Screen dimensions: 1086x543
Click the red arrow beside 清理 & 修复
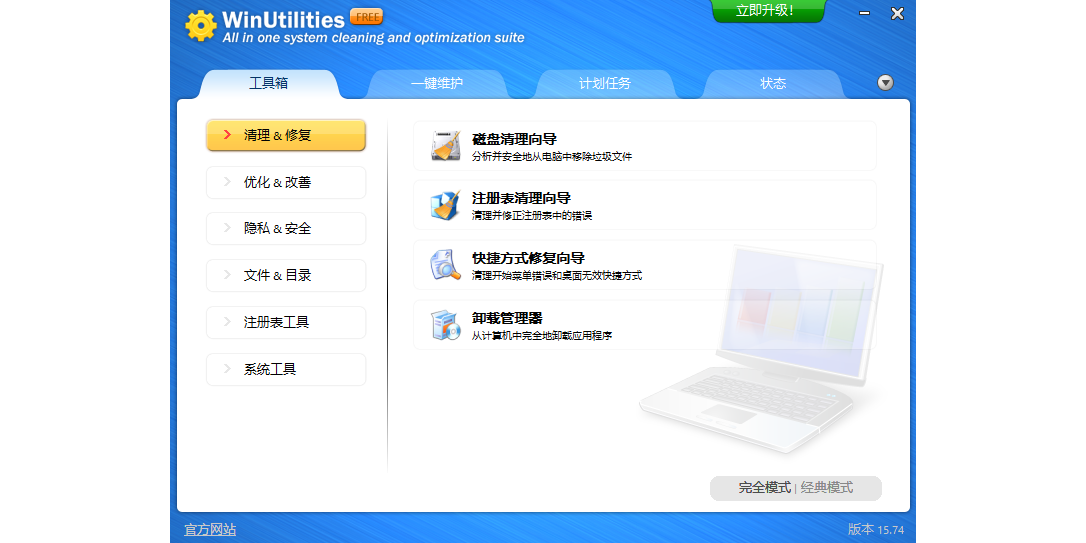(227, 134)
